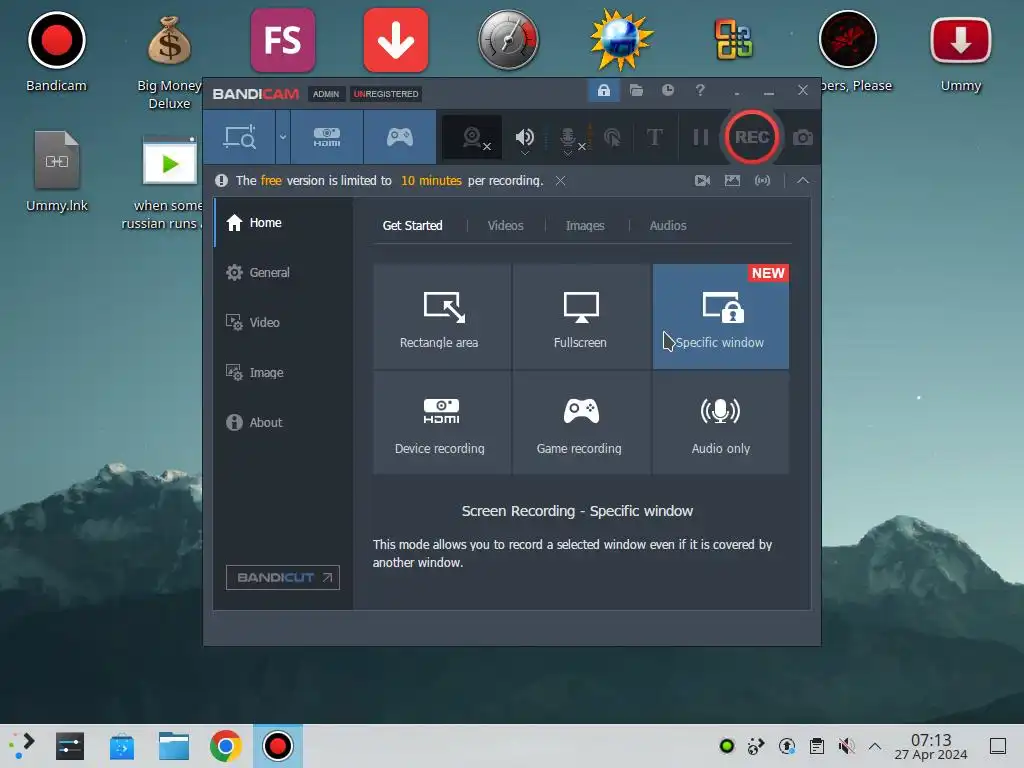
Task: Open the output folder icon
Action: click(636, 90)
